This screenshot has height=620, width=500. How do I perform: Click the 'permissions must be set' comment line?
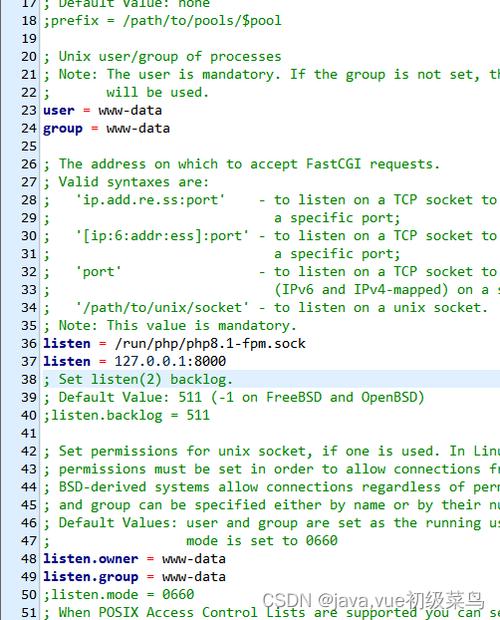[x=272, y=469]
